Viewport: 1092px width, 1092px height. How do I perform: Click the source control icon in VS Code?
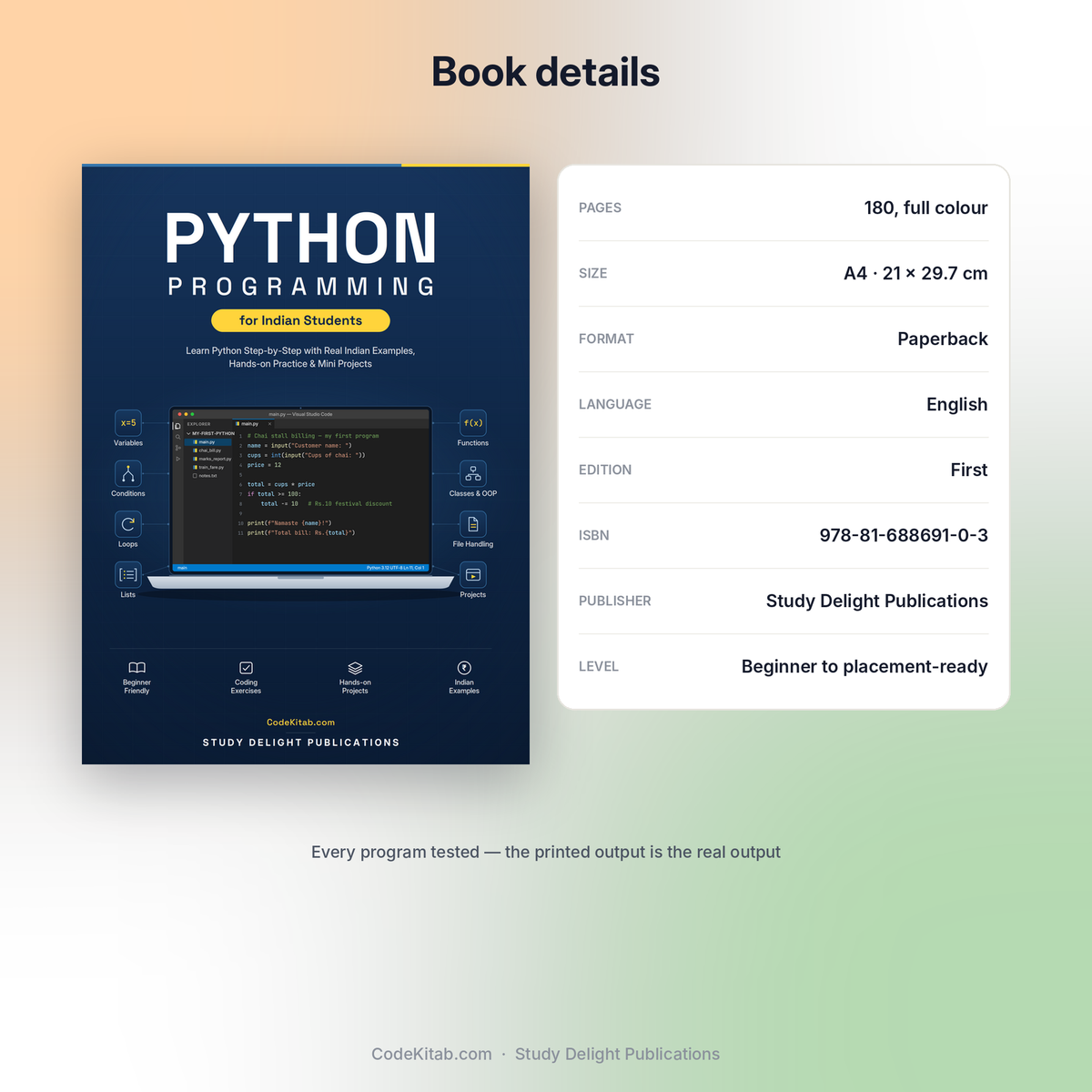point(177,448)
